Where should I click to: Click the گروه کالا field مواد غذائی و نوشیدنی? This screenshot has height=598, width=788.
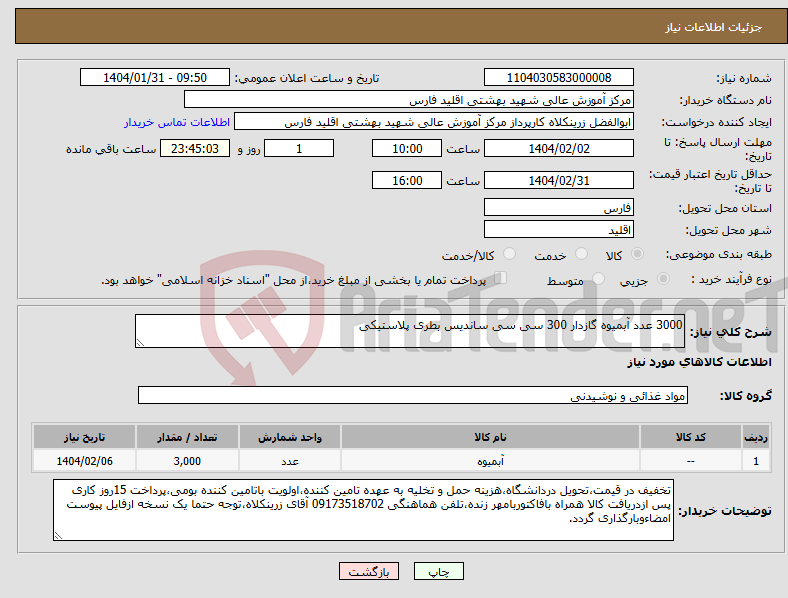(413, 395)
